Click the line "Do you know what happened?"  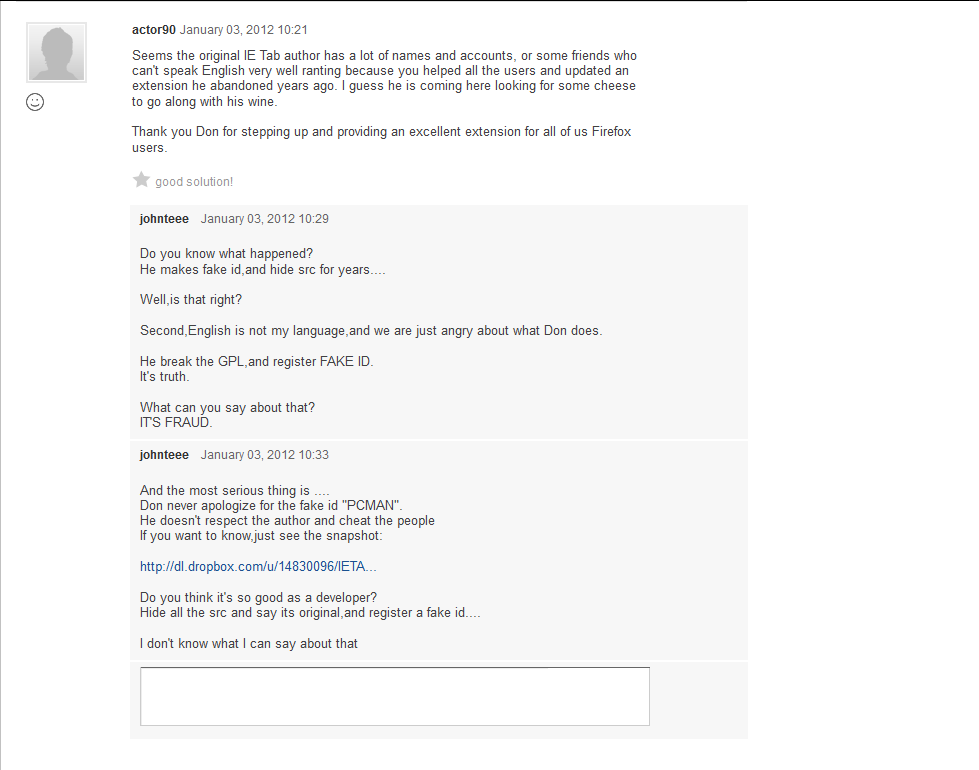coord(226,254)
